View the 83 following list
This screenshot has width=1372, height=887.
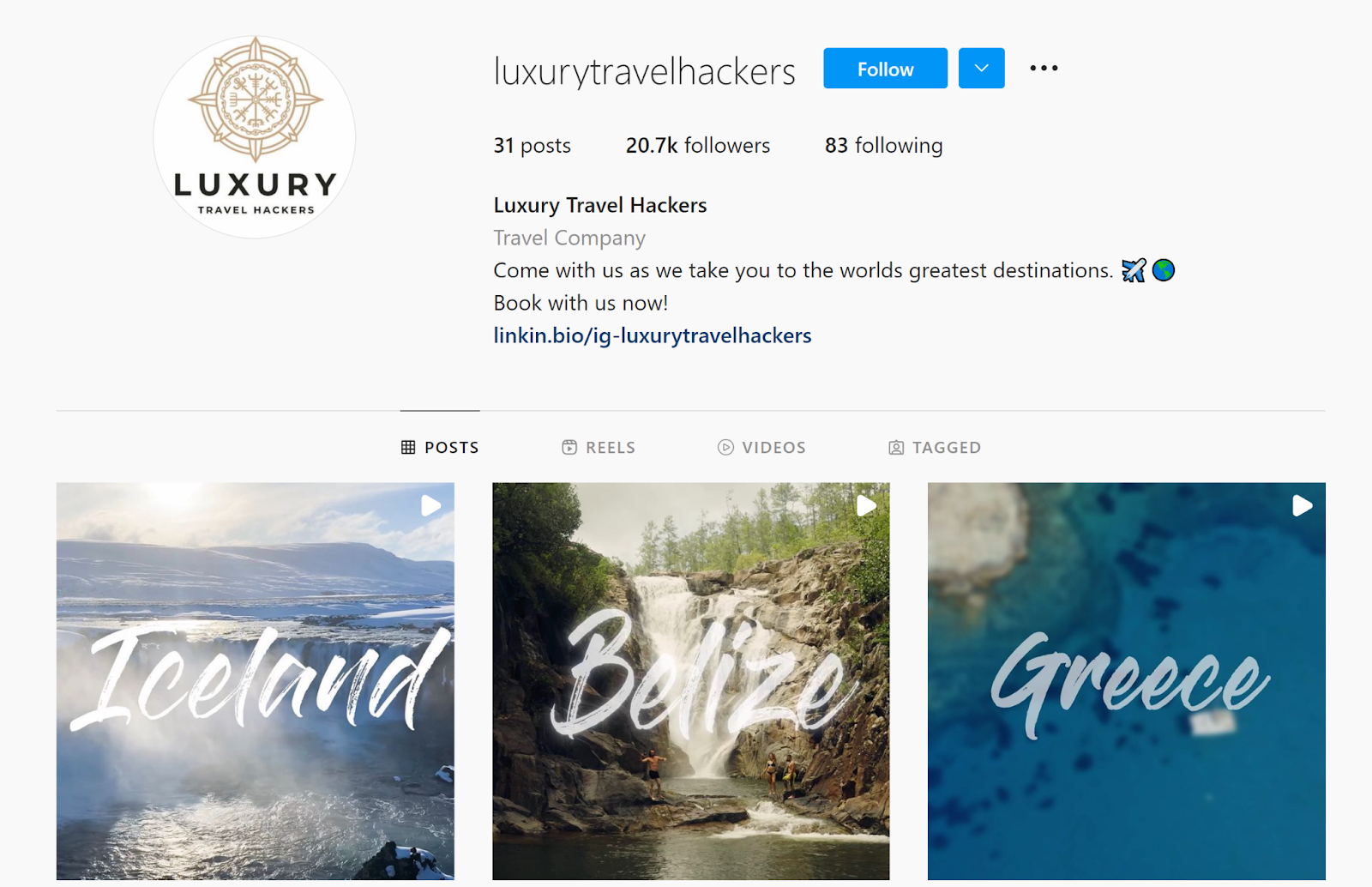tap(884, 145)
